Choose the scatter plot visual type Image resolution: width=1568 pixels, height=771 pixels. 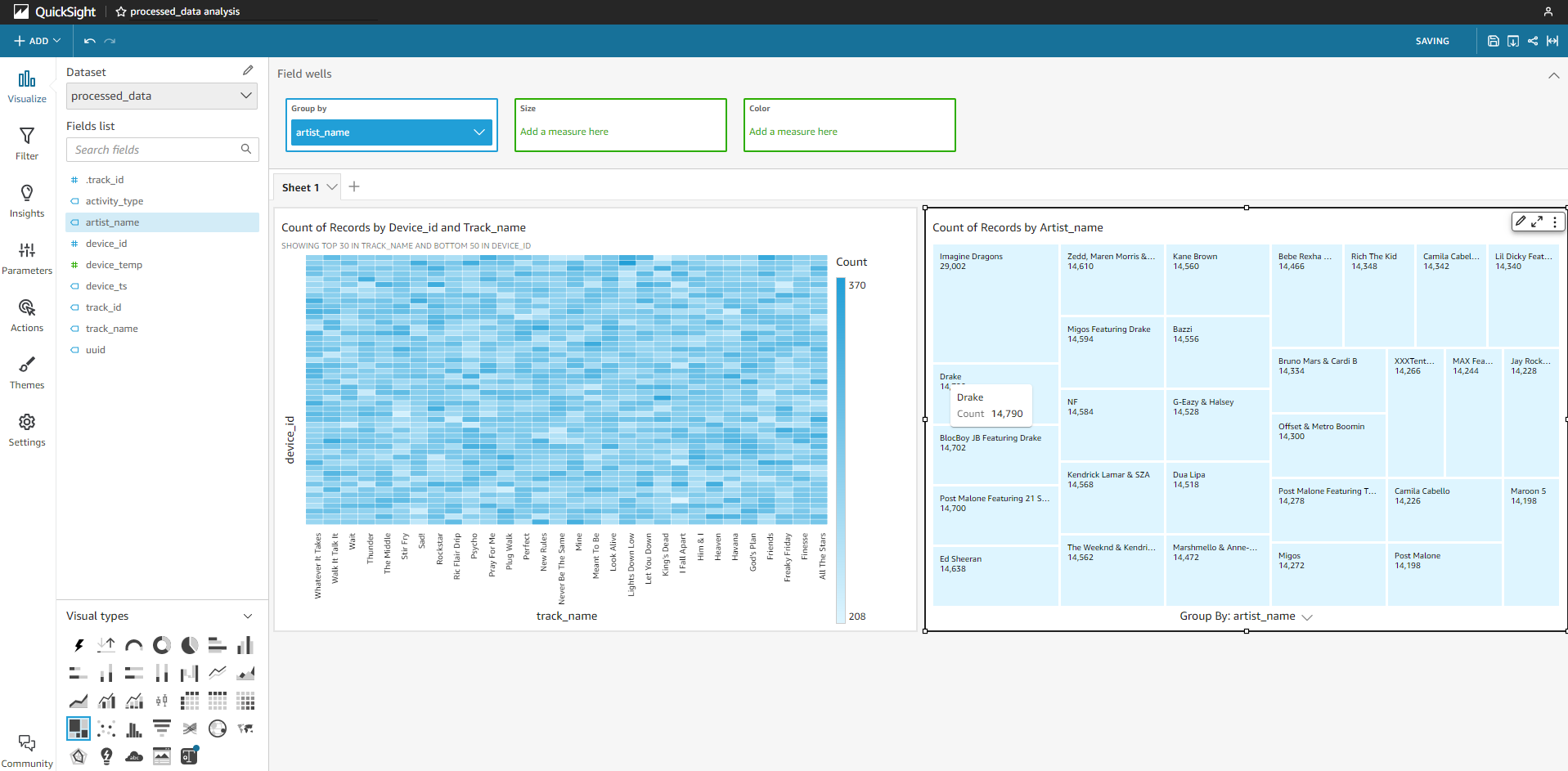click(x=106, y=728)
